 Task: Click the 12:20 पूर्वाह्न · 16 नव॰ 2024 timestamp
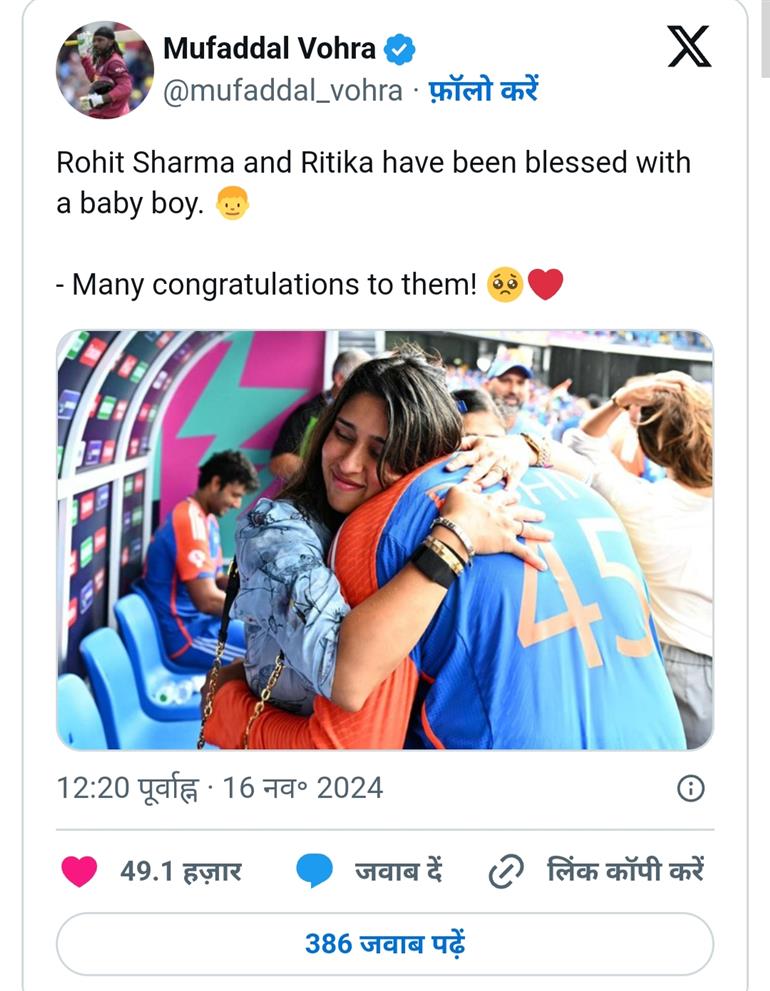click(220, 788)
